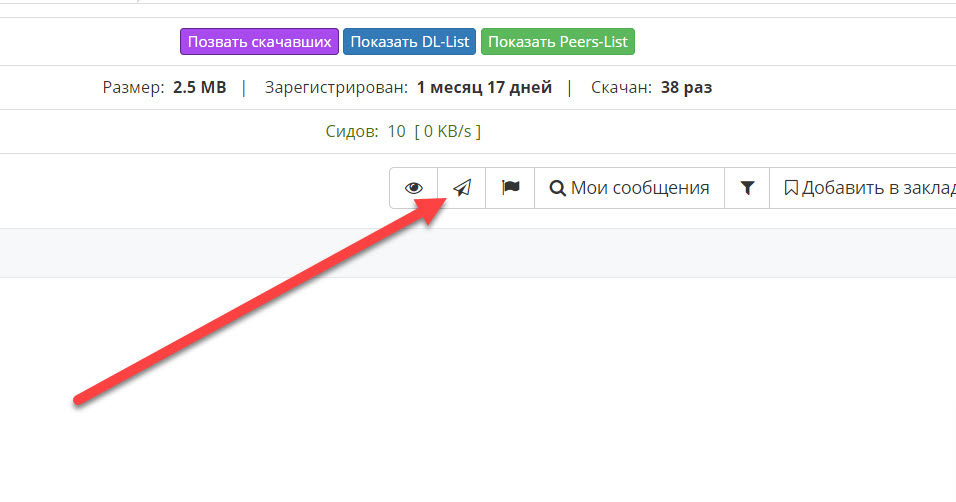Screen dimensions: 956x502
Task: Click the paper plane send icon
Action: pos(462,188)
